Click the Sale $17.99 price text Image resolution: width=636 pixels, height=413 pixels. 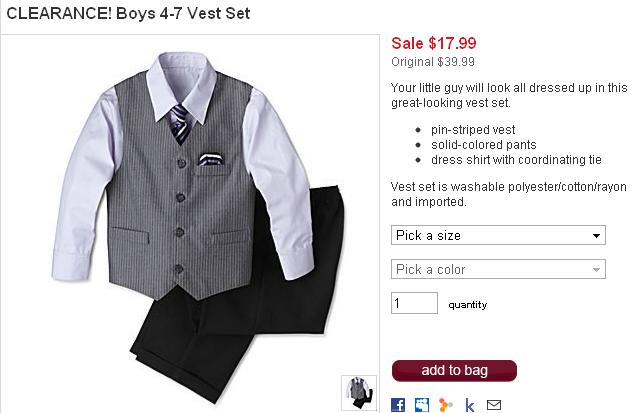pos(434,43)
